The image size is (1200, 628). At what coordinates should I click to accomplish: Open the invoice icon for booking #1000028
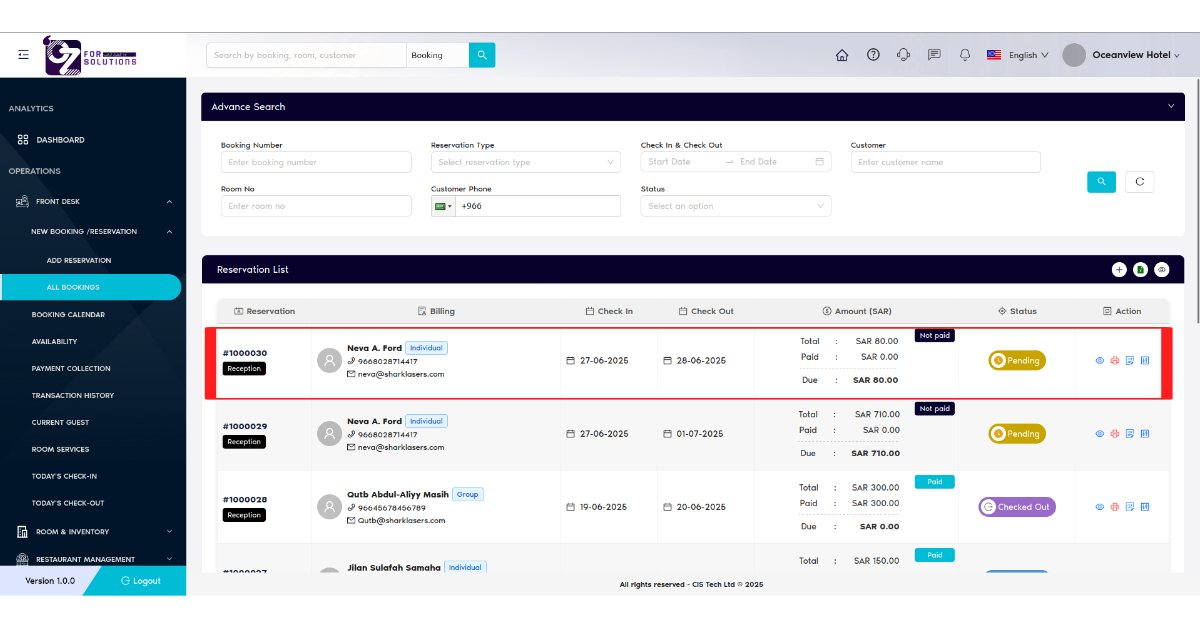(x=1144, y=507)
